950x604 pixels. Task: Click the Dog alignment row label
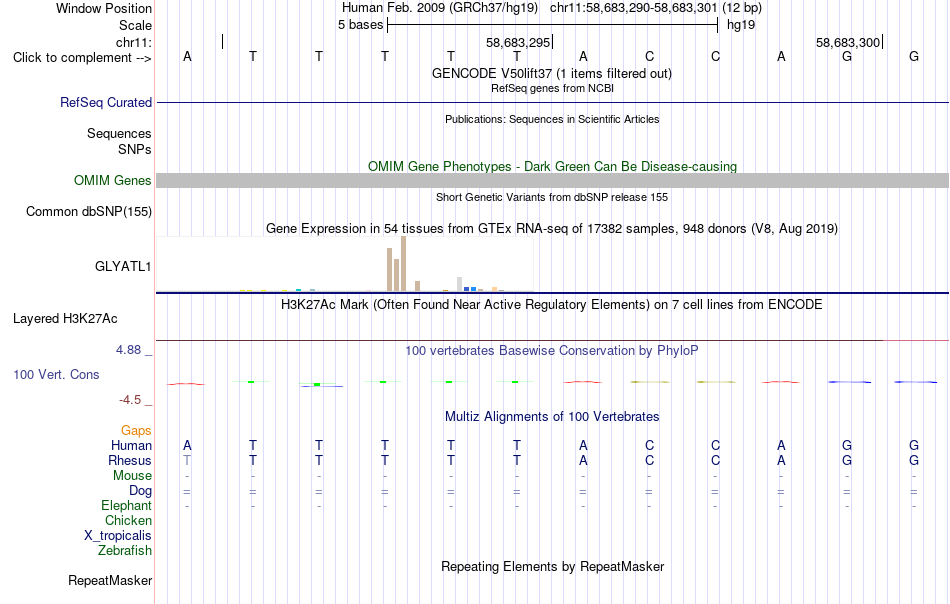[x=140, y=491]
